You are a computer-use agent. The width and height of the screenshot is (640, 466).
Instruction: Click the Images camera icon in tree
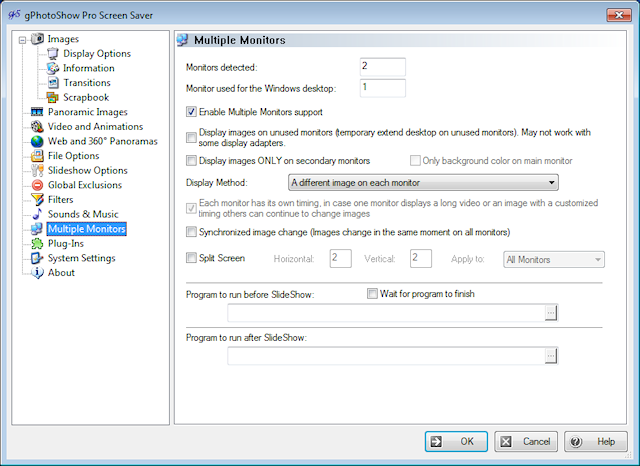[x=37, y=39]
